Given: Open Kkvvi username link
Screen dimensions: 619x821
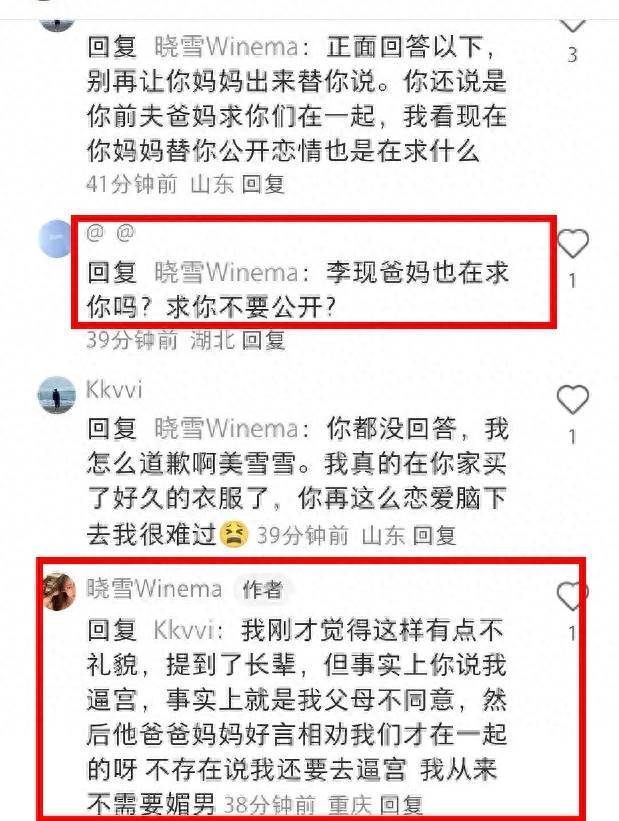Looking at the screenshot, I should coord(114,390).
